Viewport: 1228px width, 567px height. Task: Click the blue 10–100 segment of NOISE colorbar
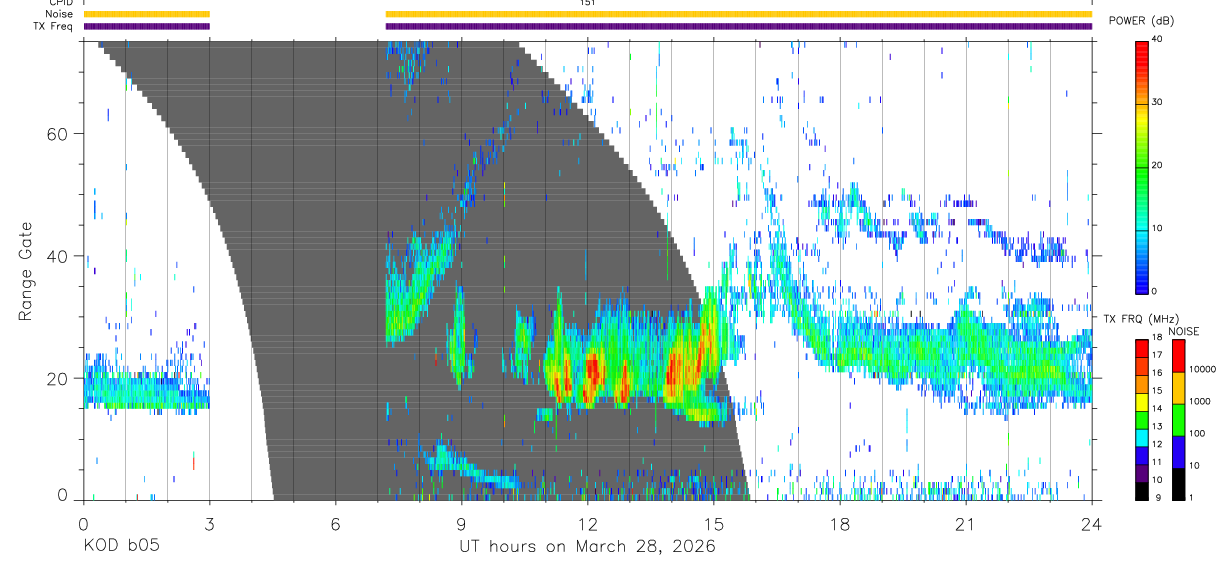pyautogui.click(x=1178, y=452)
